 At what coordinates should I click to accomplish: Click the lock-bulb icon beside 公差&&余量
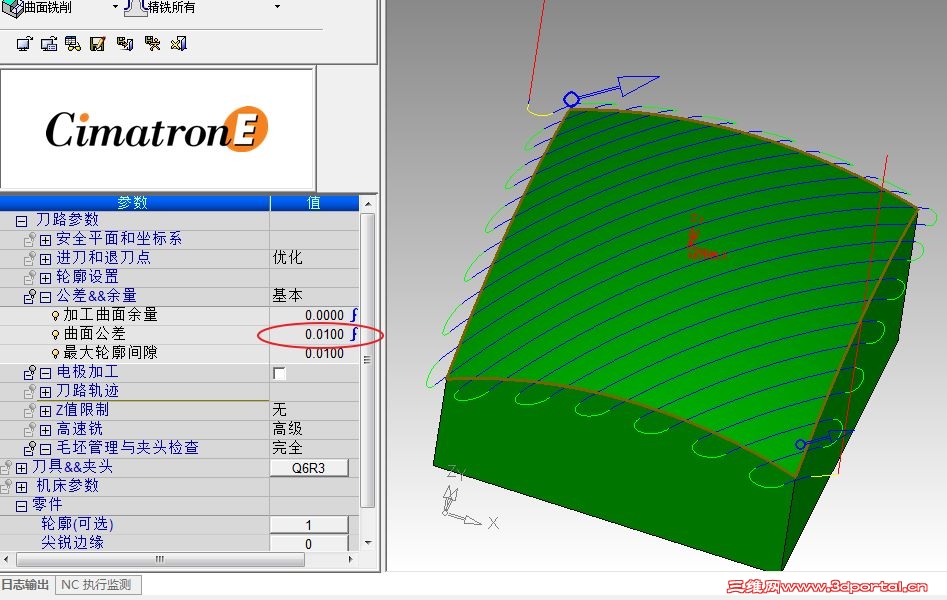pyautogui.click(x=30, y=297)
